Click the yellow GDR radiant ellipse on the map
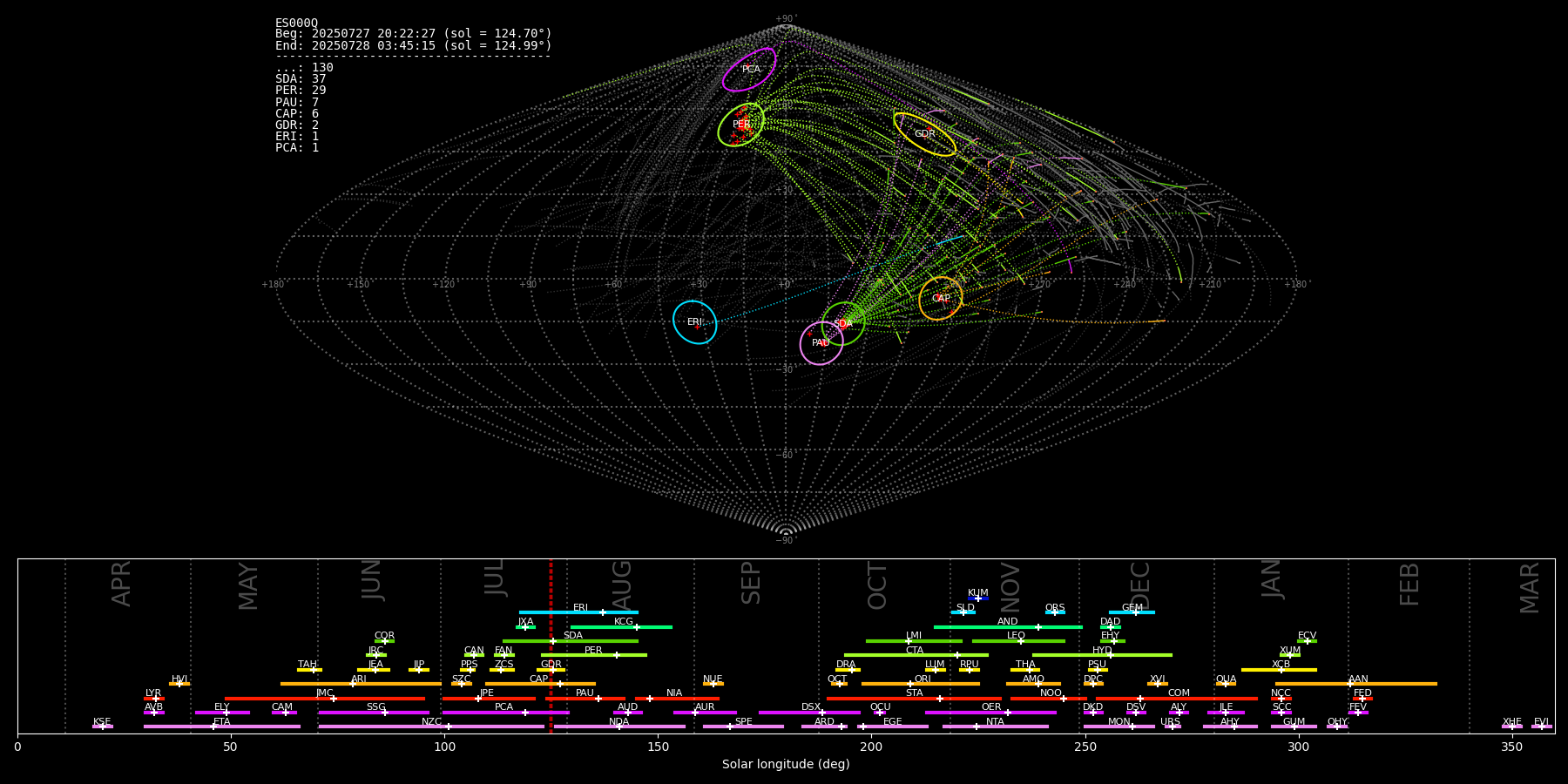Screen dimensions: 1568x784 (x=925, y=134)
